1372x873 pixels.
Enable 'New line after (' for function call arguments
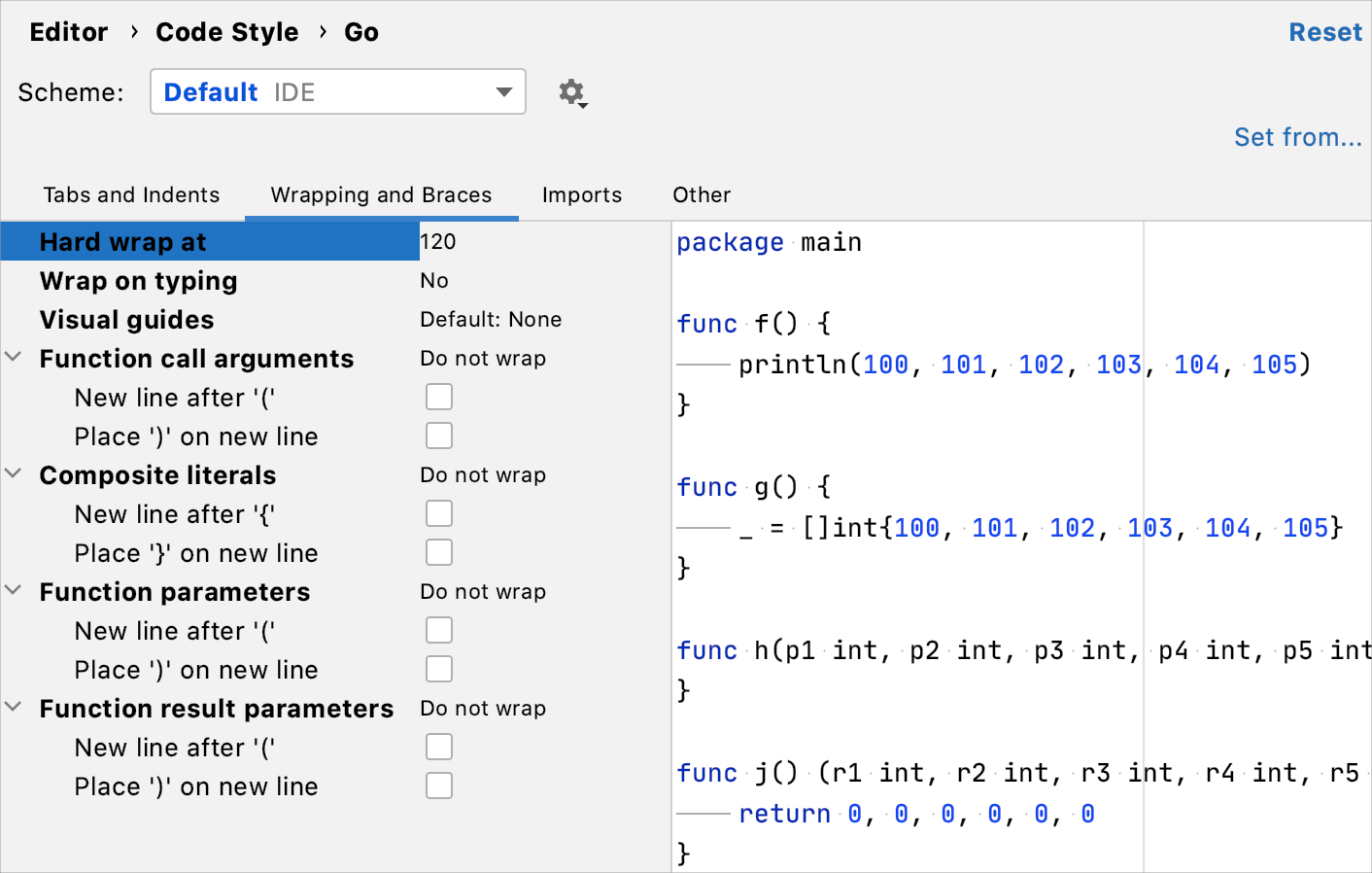[x=439, y=397]
